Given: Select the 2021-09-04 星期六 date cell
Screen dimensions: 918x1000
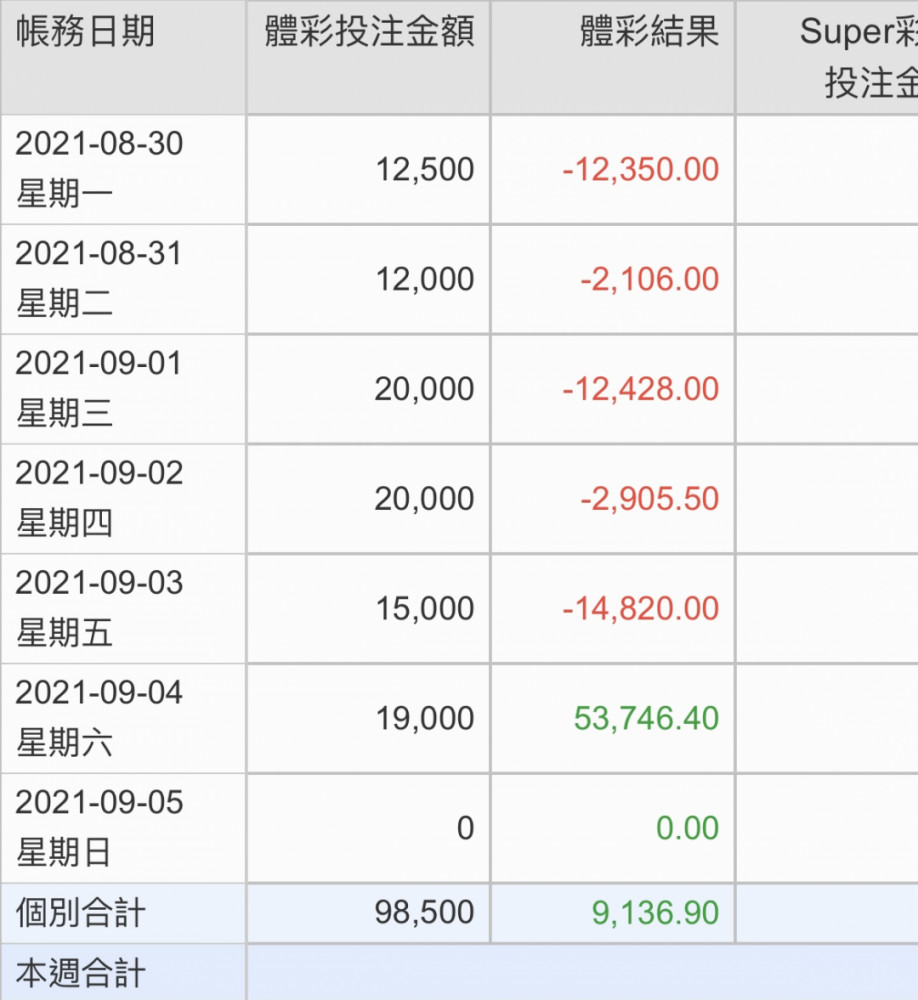Looking at the screenshot, I should 100,718.
